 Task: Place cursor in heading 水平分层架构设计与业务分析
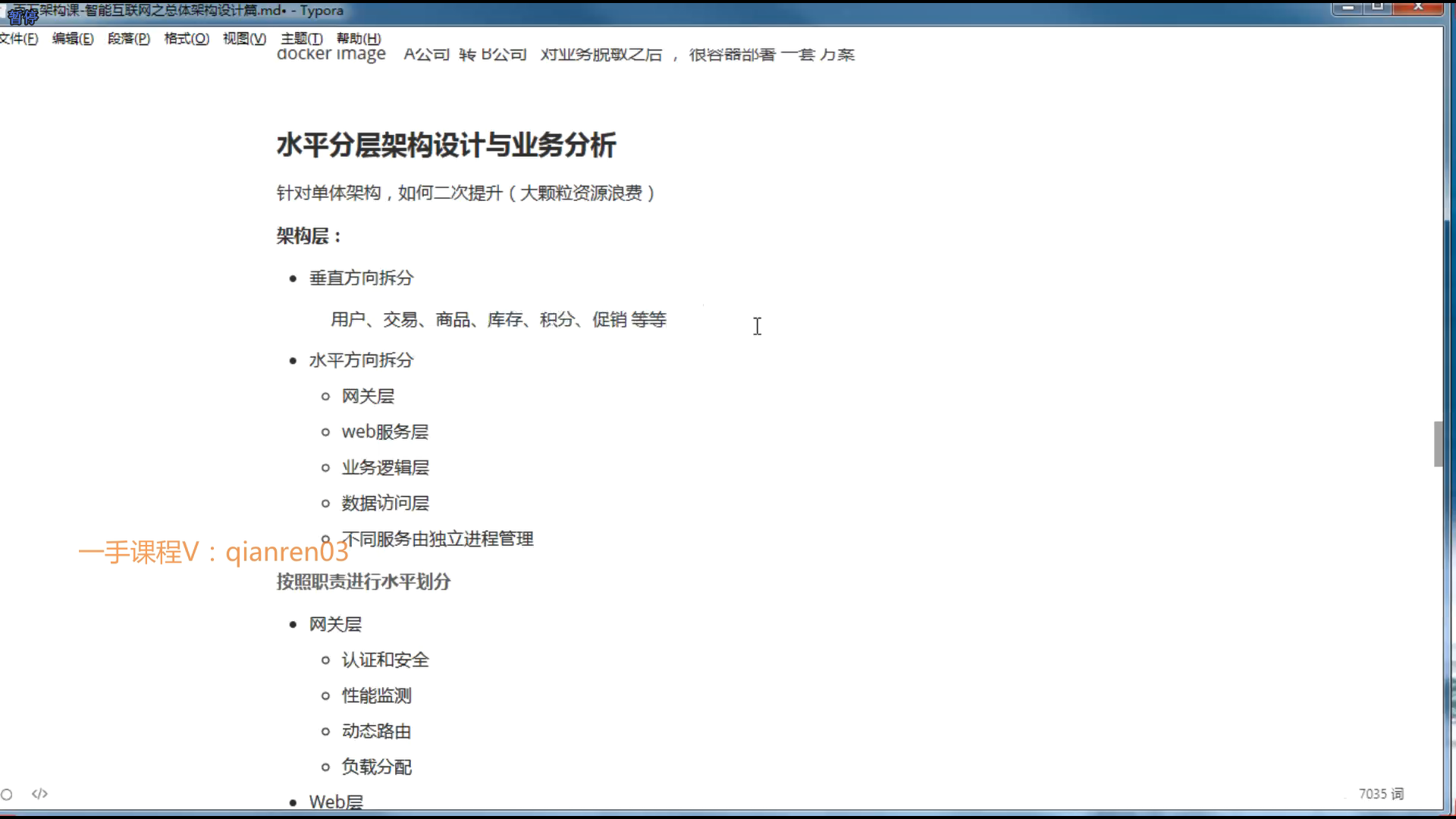pyautogui.click(x=446, y=145)
